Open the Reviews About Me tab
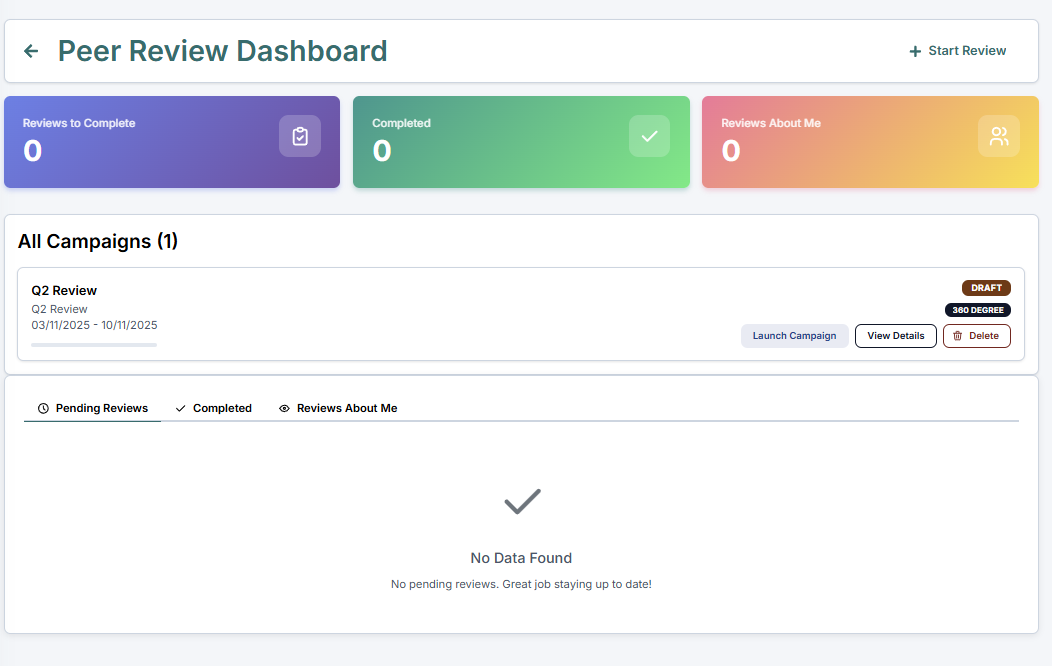Screen dimensions: 1052x666 tap(346, 408)
